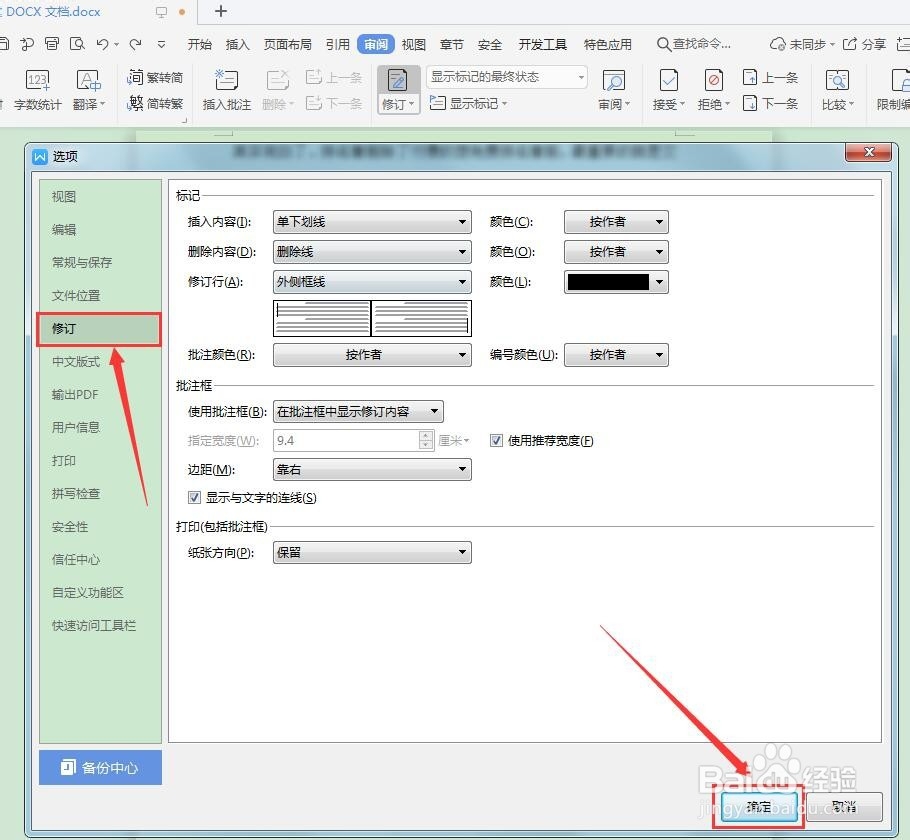Uncheck 使用推荐宽度 option
The image size is (910, 840).
click(496, 440)
